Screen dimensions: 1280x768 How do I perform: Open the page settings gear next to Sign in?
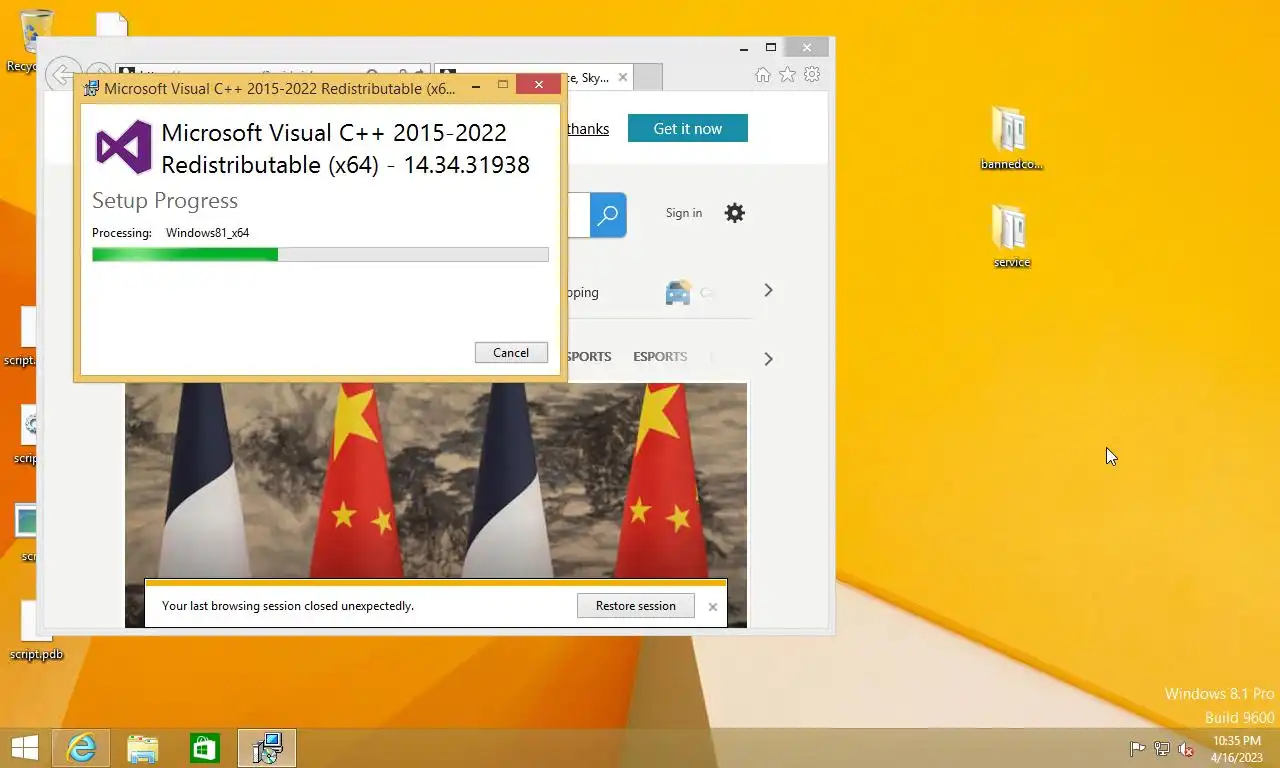[x=735, y=213]
